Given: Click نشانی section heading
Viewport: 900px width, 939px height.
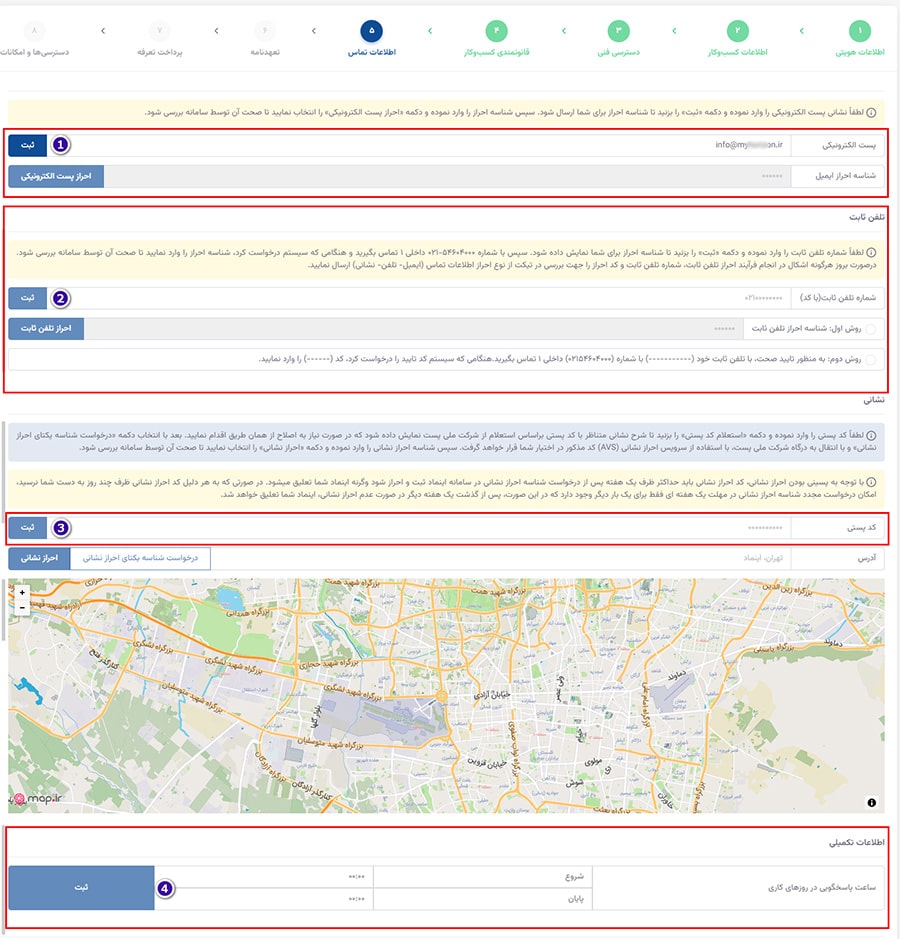Looking at the screenshot, I should click(874, 400).
